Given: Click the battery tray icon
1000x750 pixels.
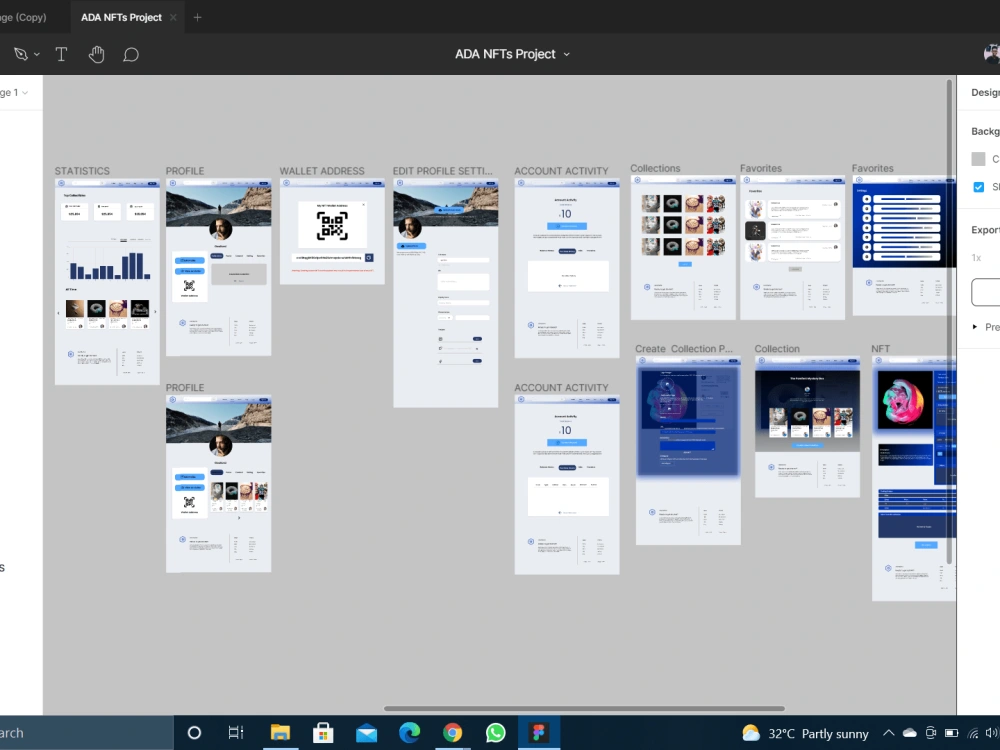Looking at the screenshot, I should [951, 733].
